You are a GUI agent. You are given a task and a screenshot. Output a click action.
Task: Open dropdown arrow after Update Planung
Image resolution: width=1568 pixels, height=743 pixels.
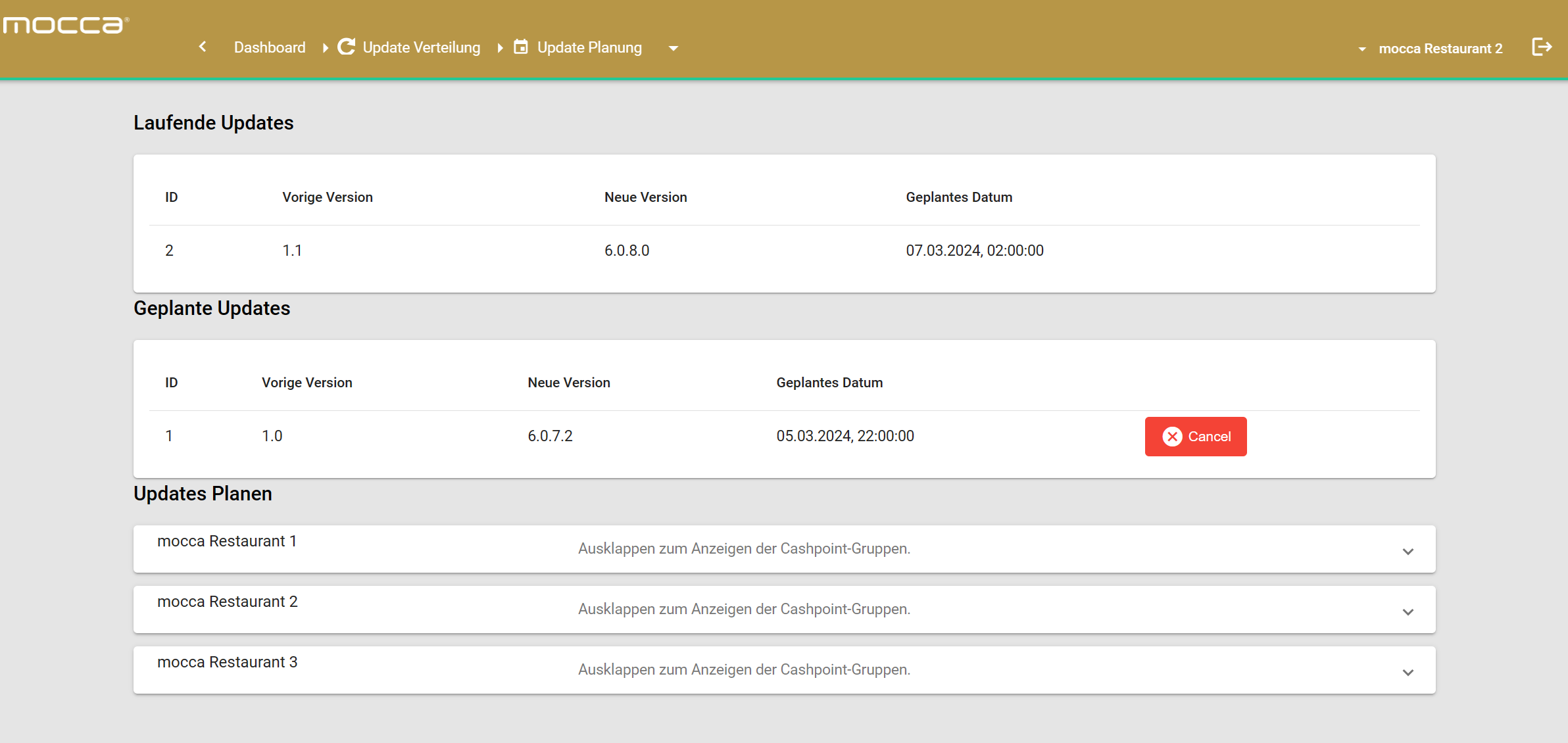(x=674, y=48)
